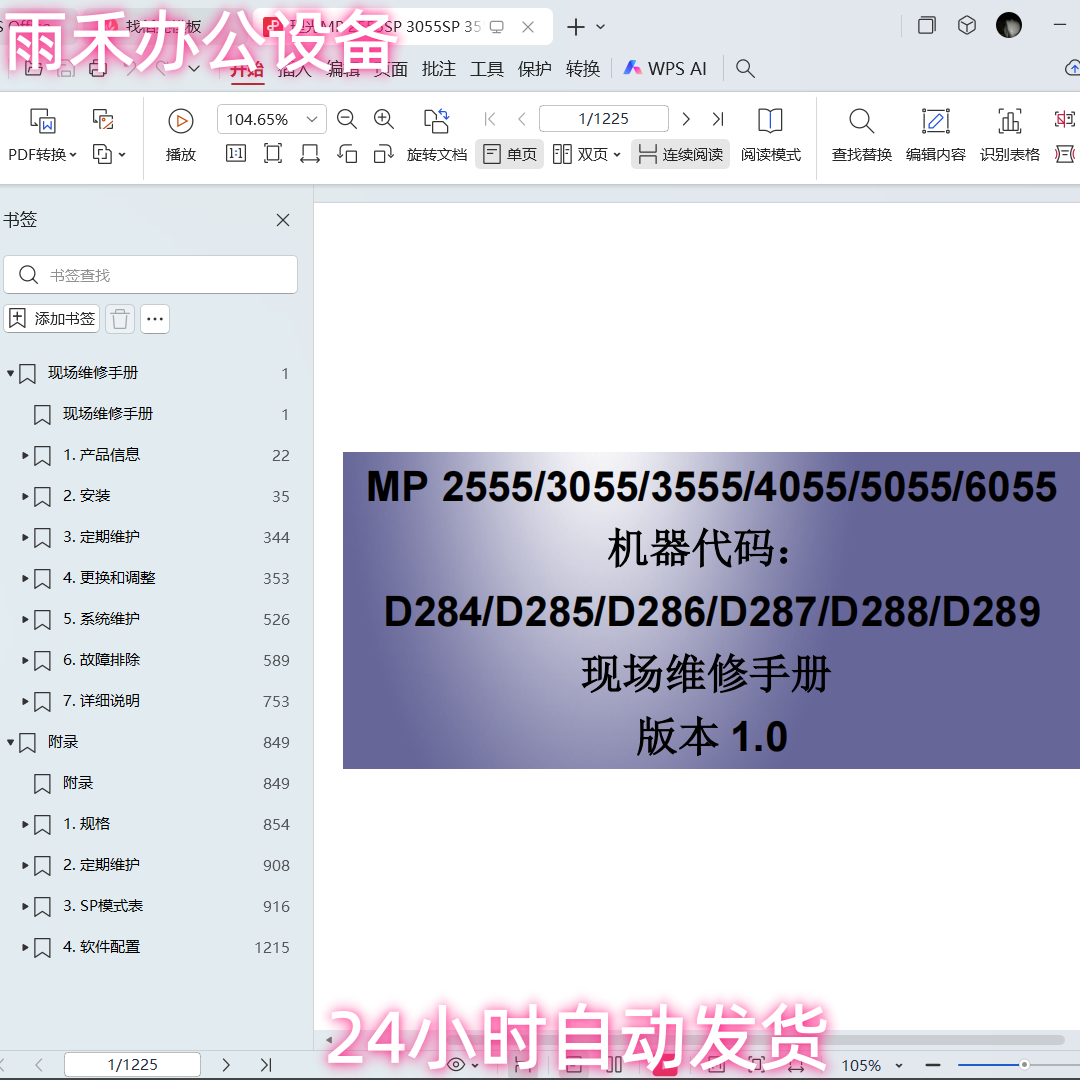Click the multi-window icon in title bar
The width and height of the screenshot is (1080, 1080).
[x=927, y=26]
